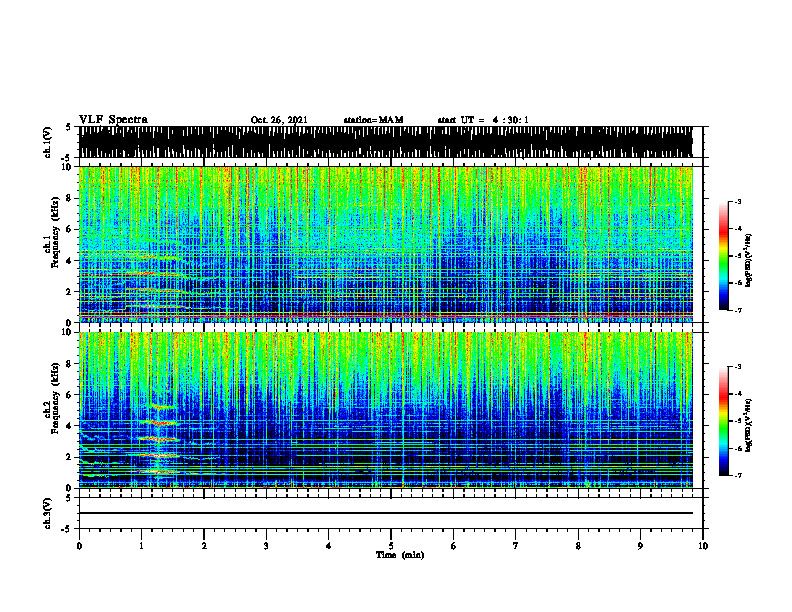Image resolution: width=792 pixels, height=612 pixels.
Task: Click the "-7" value on the ch.2 colorbar
Action: pos(738,475)
